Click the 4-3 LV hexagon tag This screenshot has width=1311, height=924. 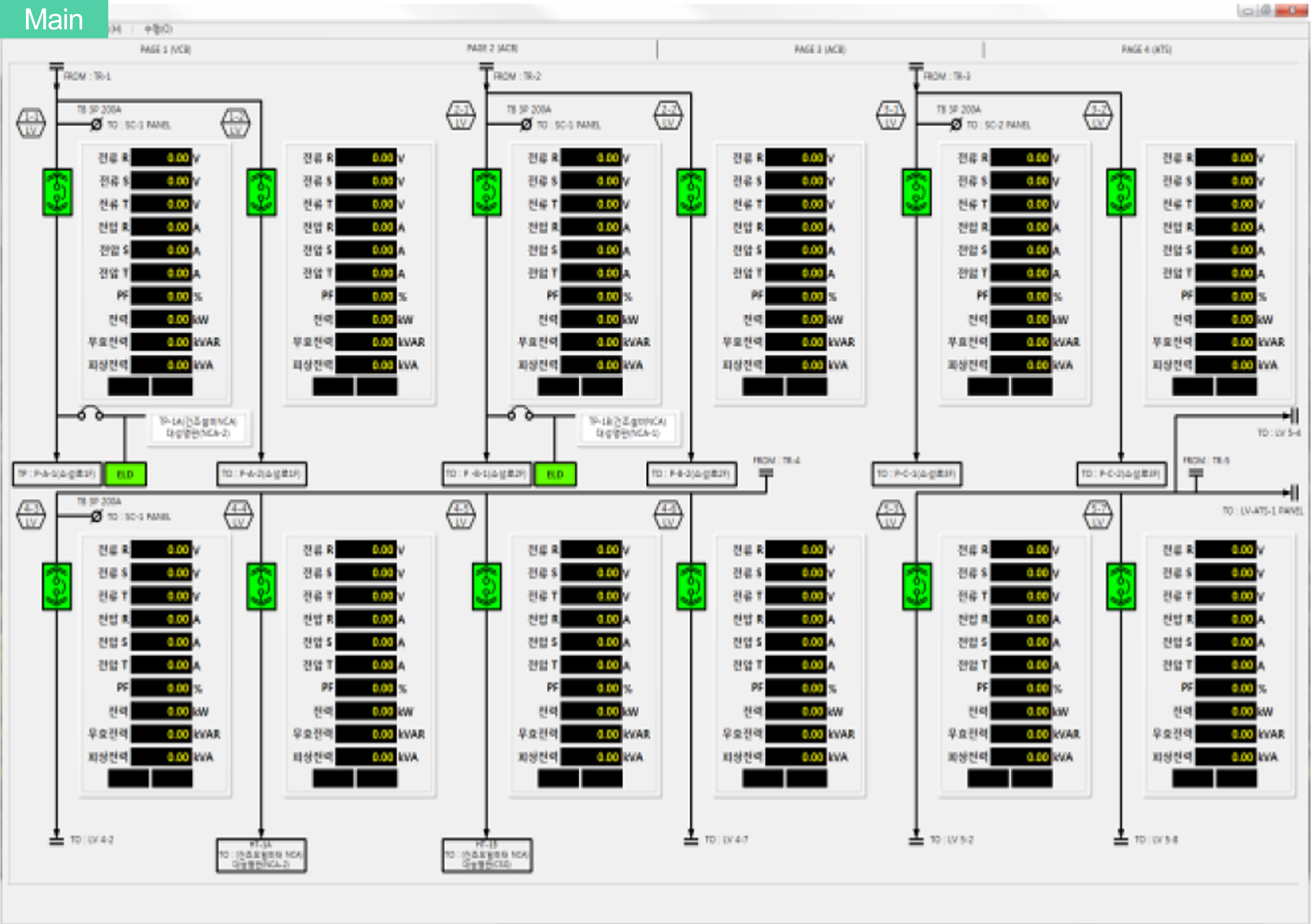tap(31, 515)
